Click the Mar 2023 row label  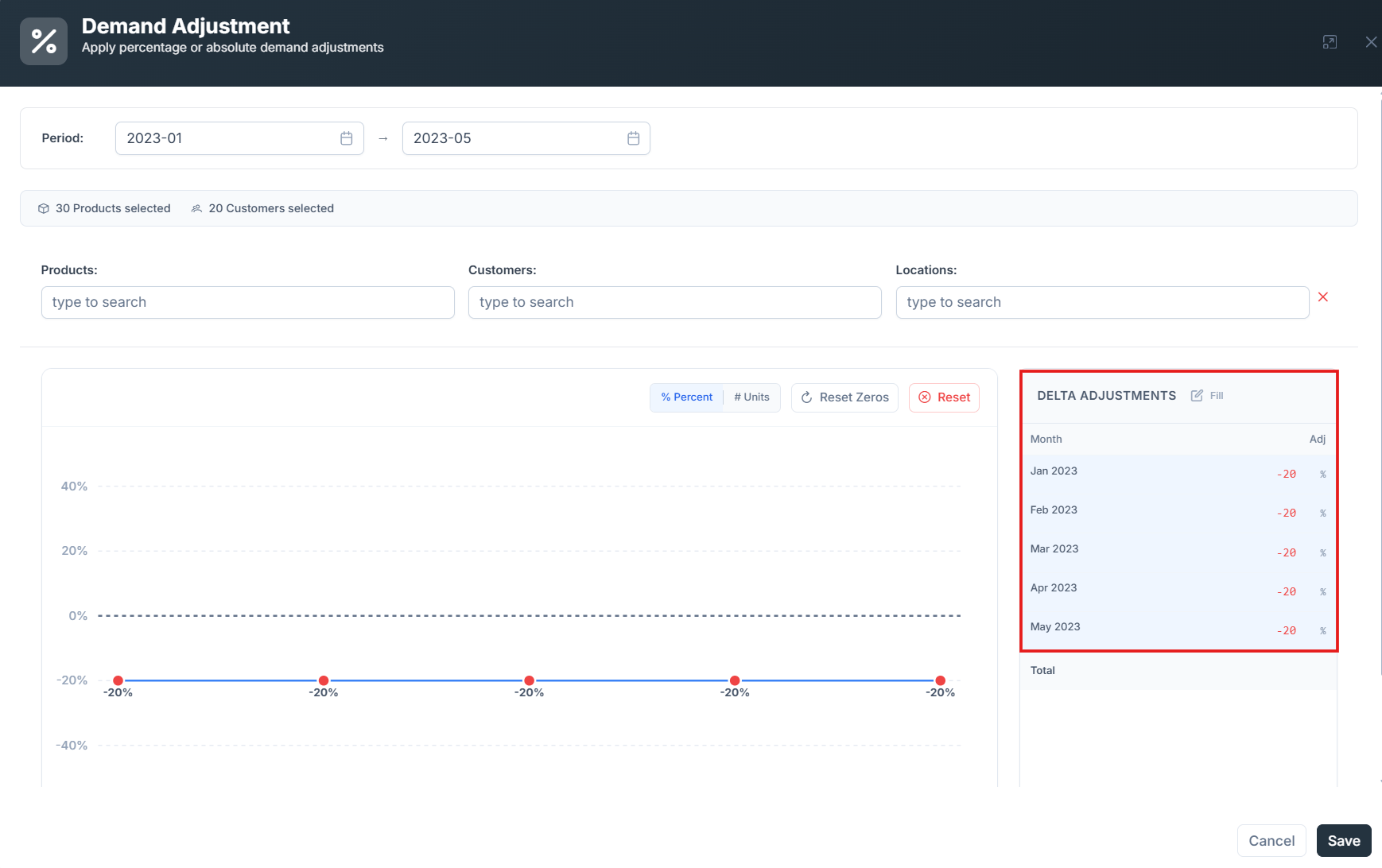point(1054,548)
